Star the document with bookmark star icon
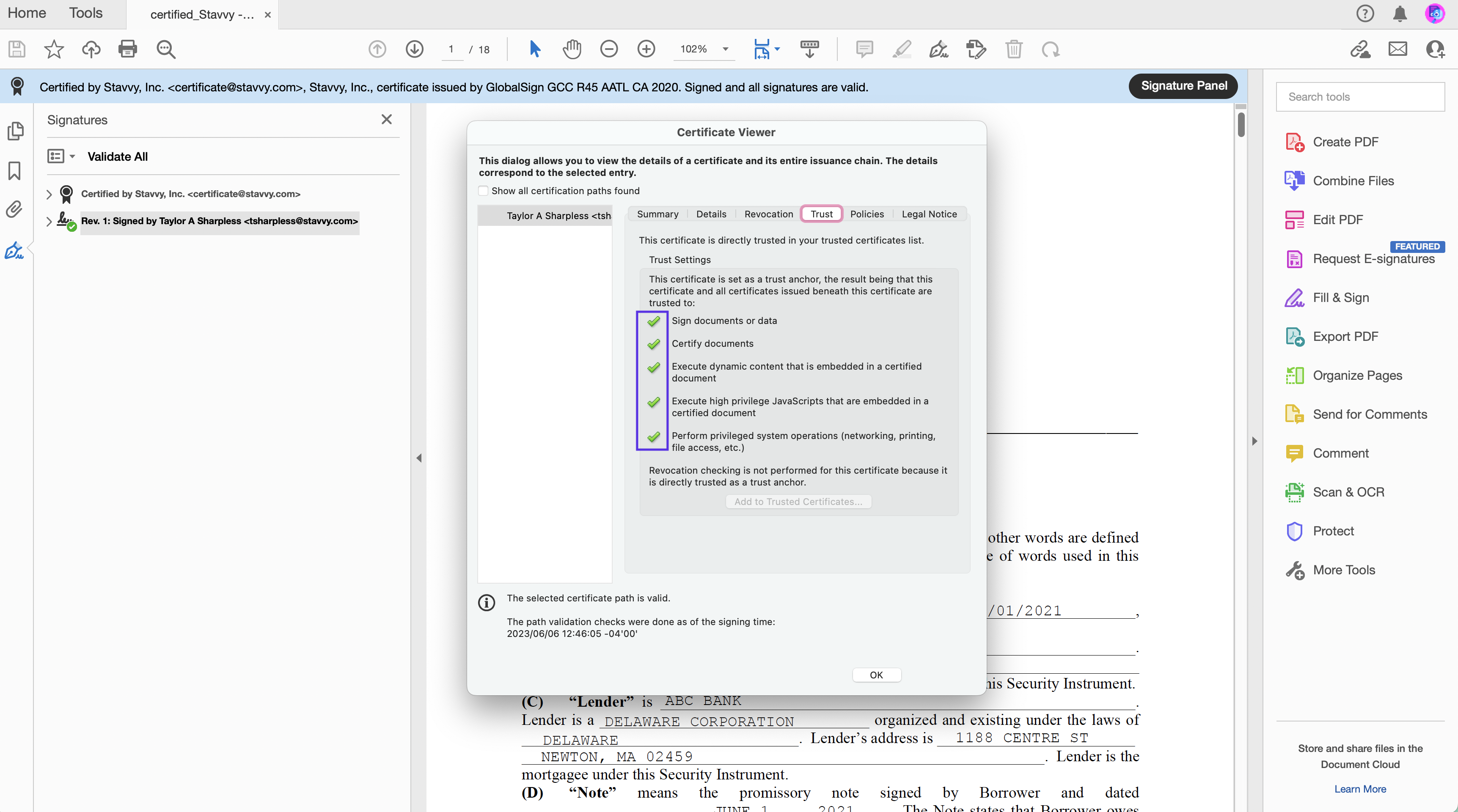This screenshot has width=1458, height=812. pyautogui.click(x=54, y=49)
